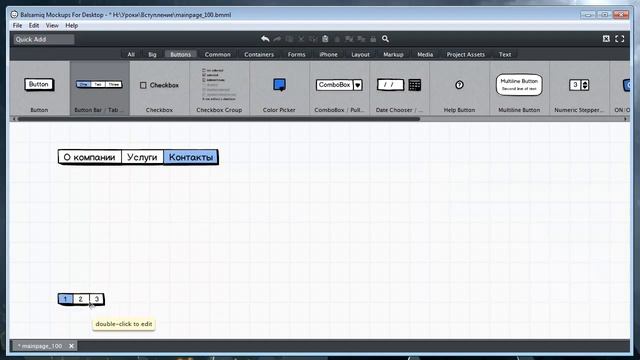Open the Edit menu
640x360 pixels.
point(34,25)
